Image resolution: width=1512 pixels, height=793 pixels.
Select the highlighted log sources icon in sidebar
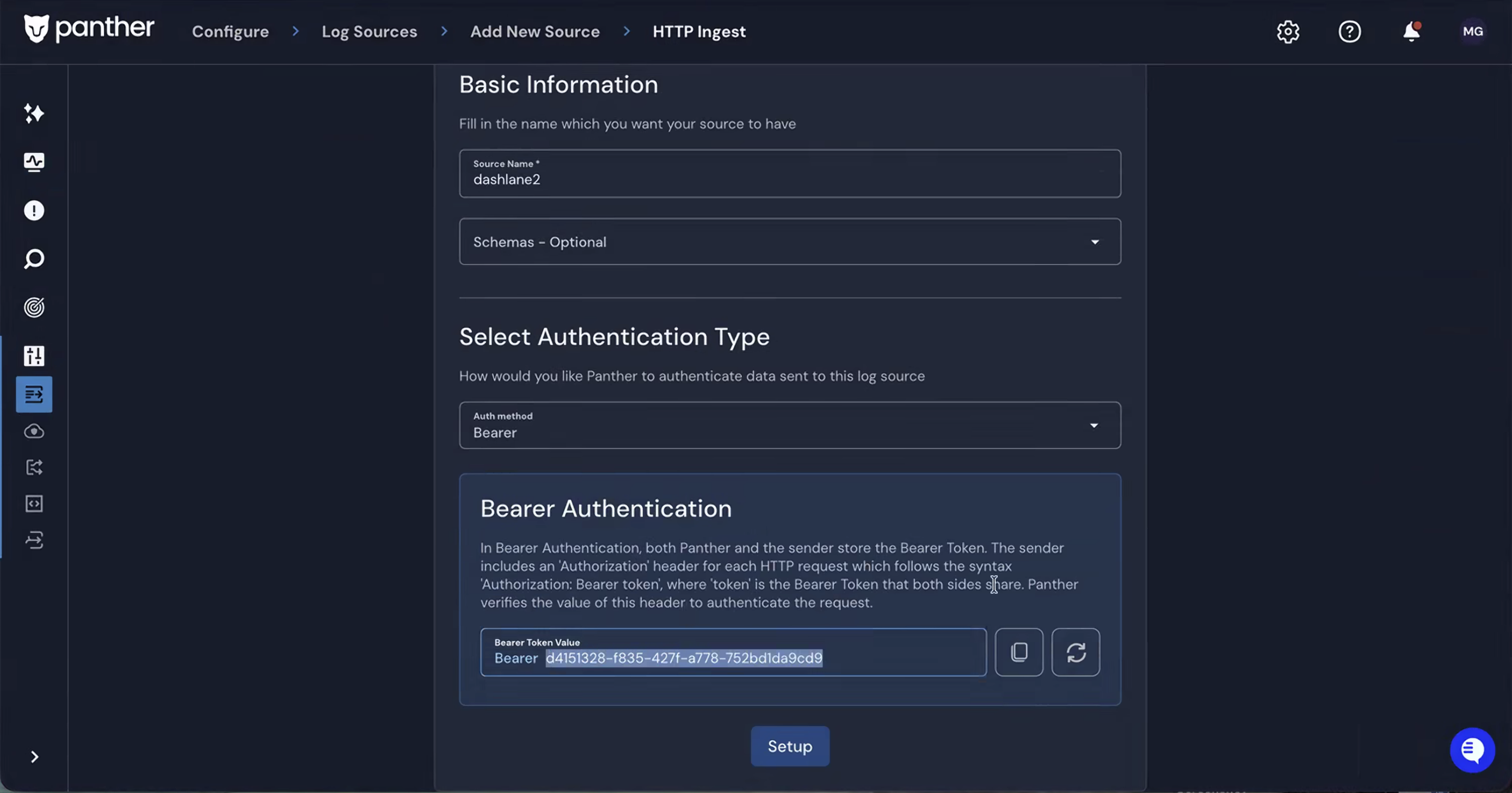click(34, 395)
